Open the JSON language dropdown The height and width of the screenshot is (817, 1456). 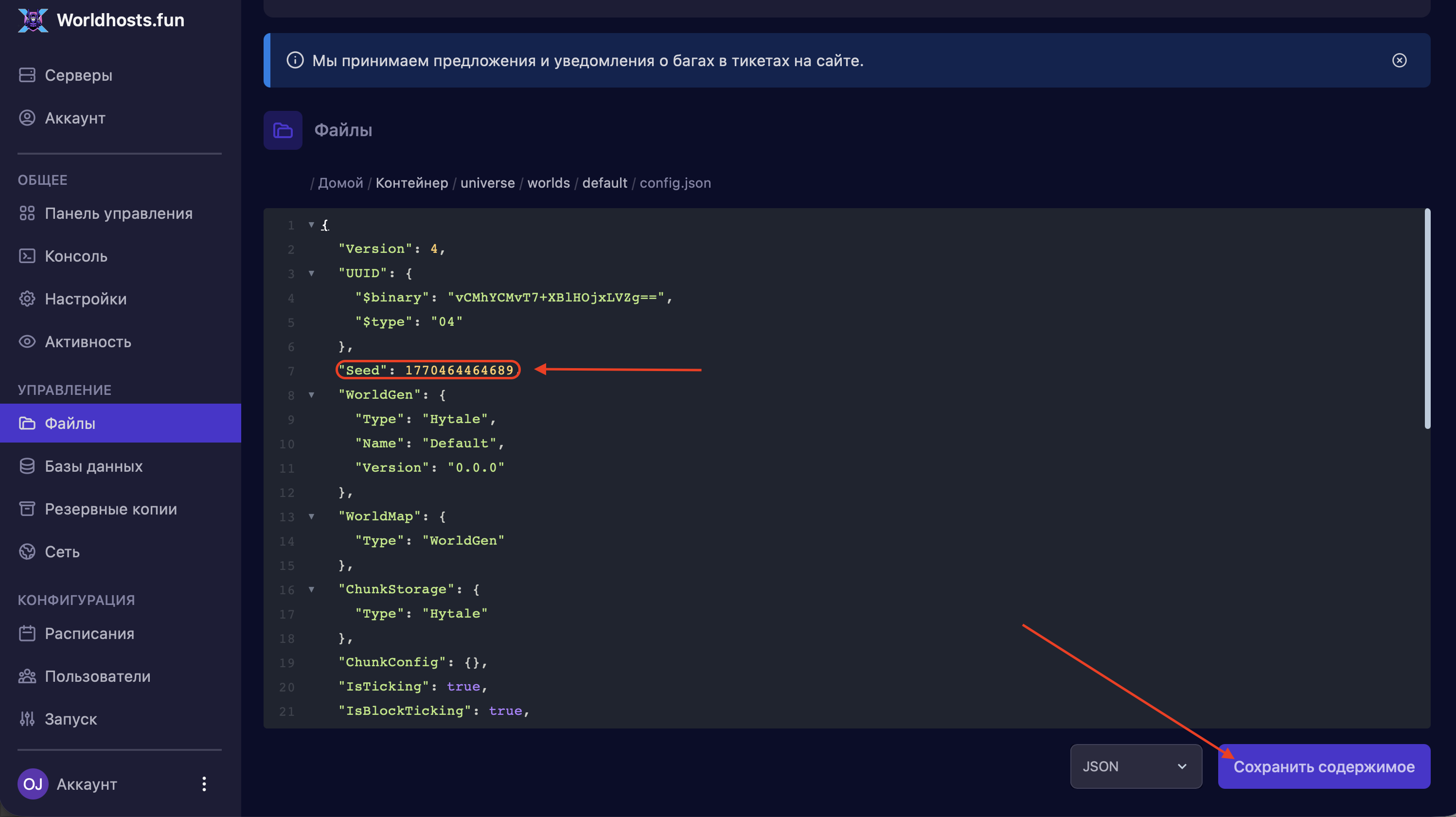pos(1135,766)
